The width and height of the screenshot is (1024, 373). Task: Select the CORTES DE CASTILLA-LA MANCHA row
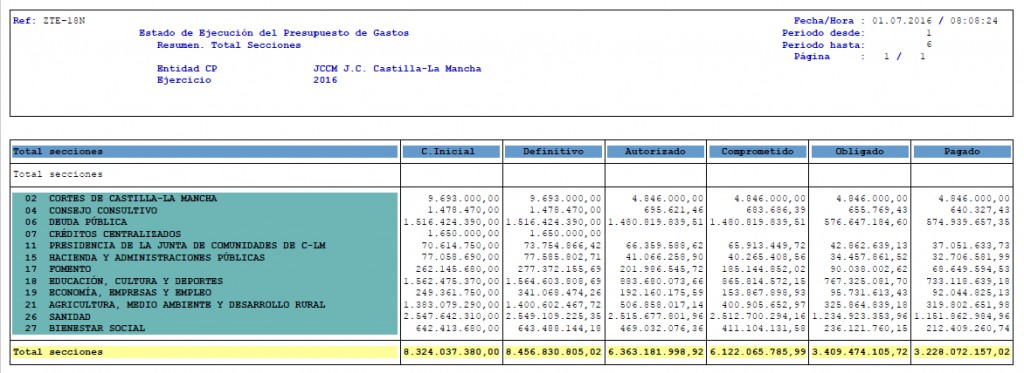coord(204,198)
